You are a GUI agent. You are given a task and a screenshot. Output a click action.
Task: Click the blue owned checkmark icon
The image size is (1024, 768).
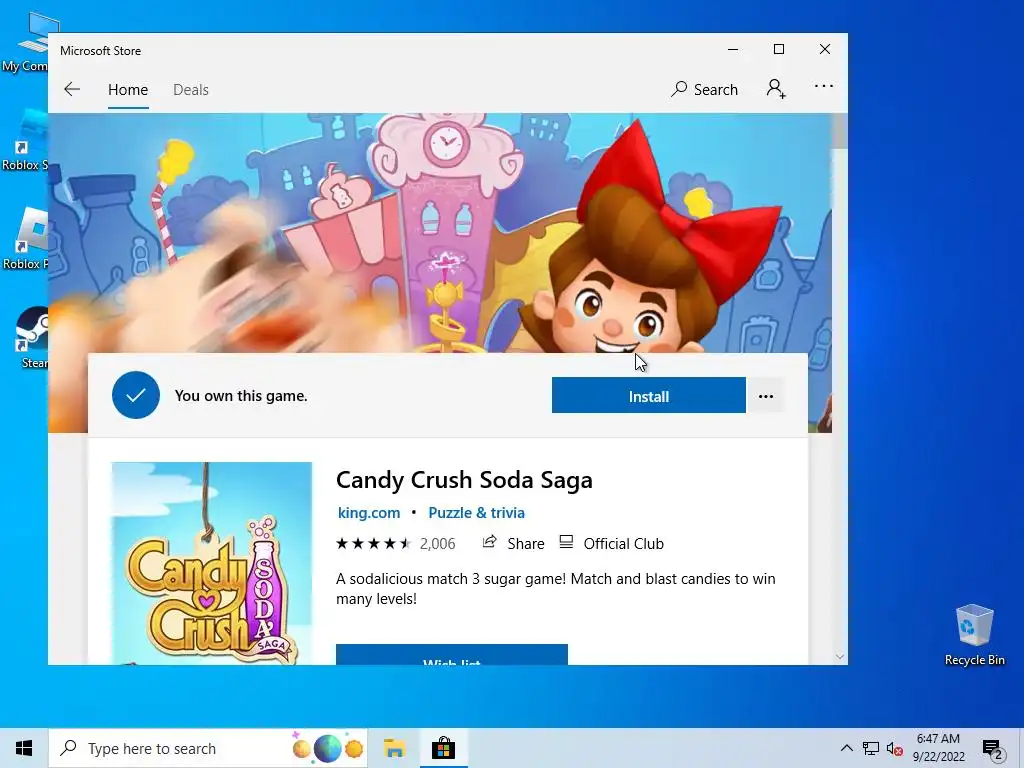[136, 395]
